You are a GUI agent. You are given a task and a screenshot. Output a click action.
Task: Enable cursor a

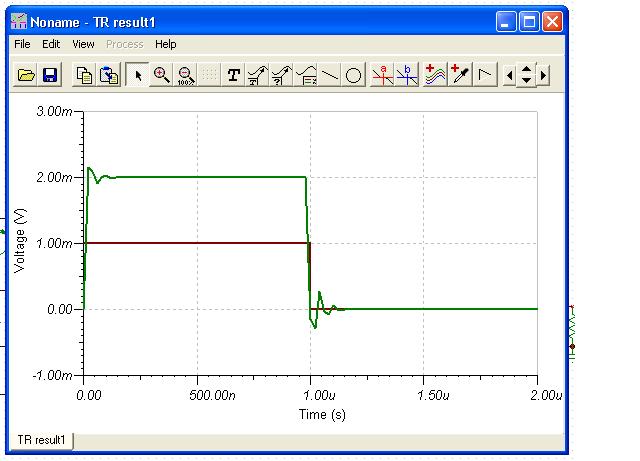click(382, 75)
